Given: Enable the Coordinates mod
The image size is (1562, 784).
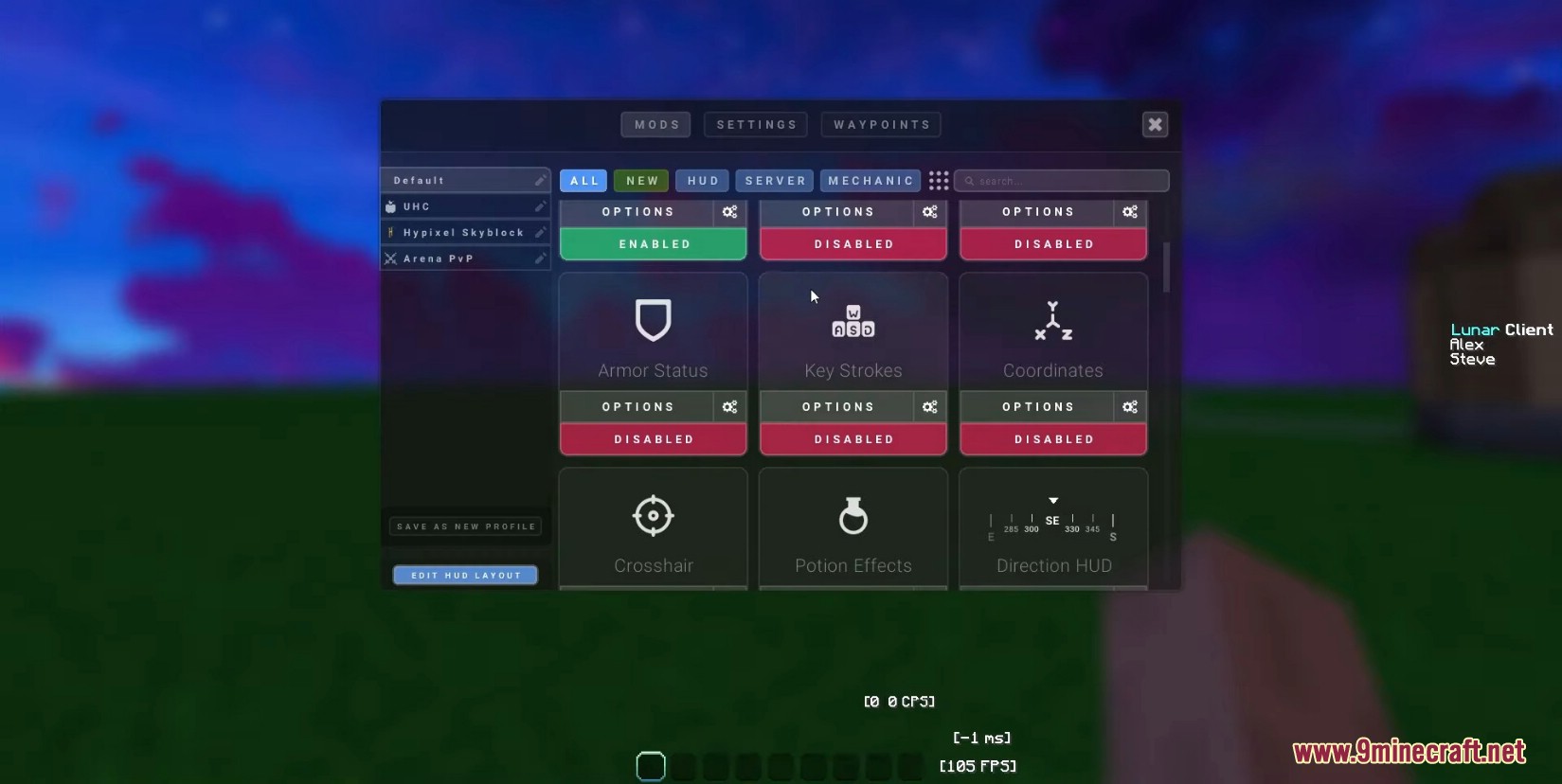Looking at the screenshot, I should click(x=1053, y=439).
